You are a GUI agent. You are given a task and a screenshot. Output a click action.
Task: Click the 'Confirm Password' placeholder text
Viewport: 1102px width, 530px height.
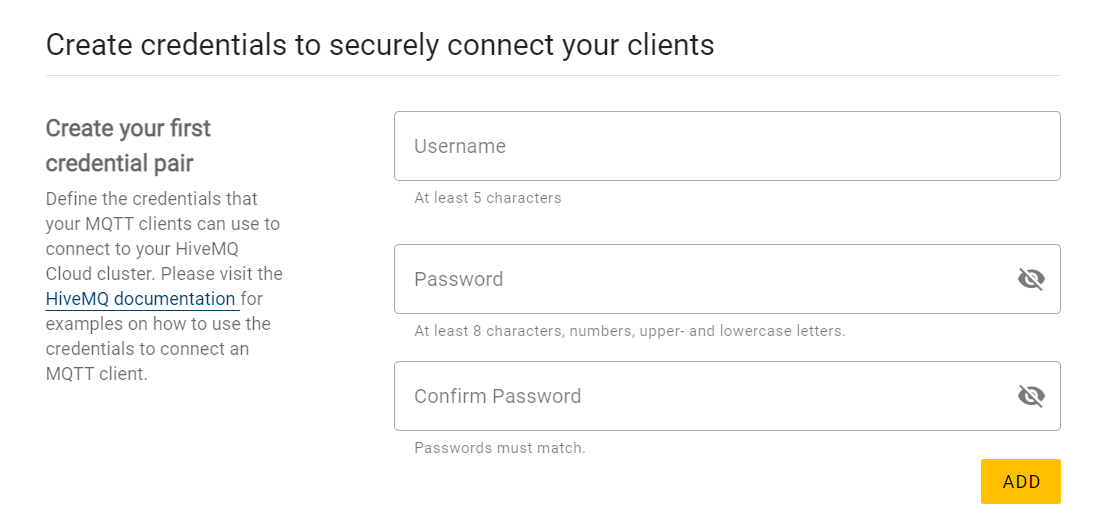coord(498,396)
